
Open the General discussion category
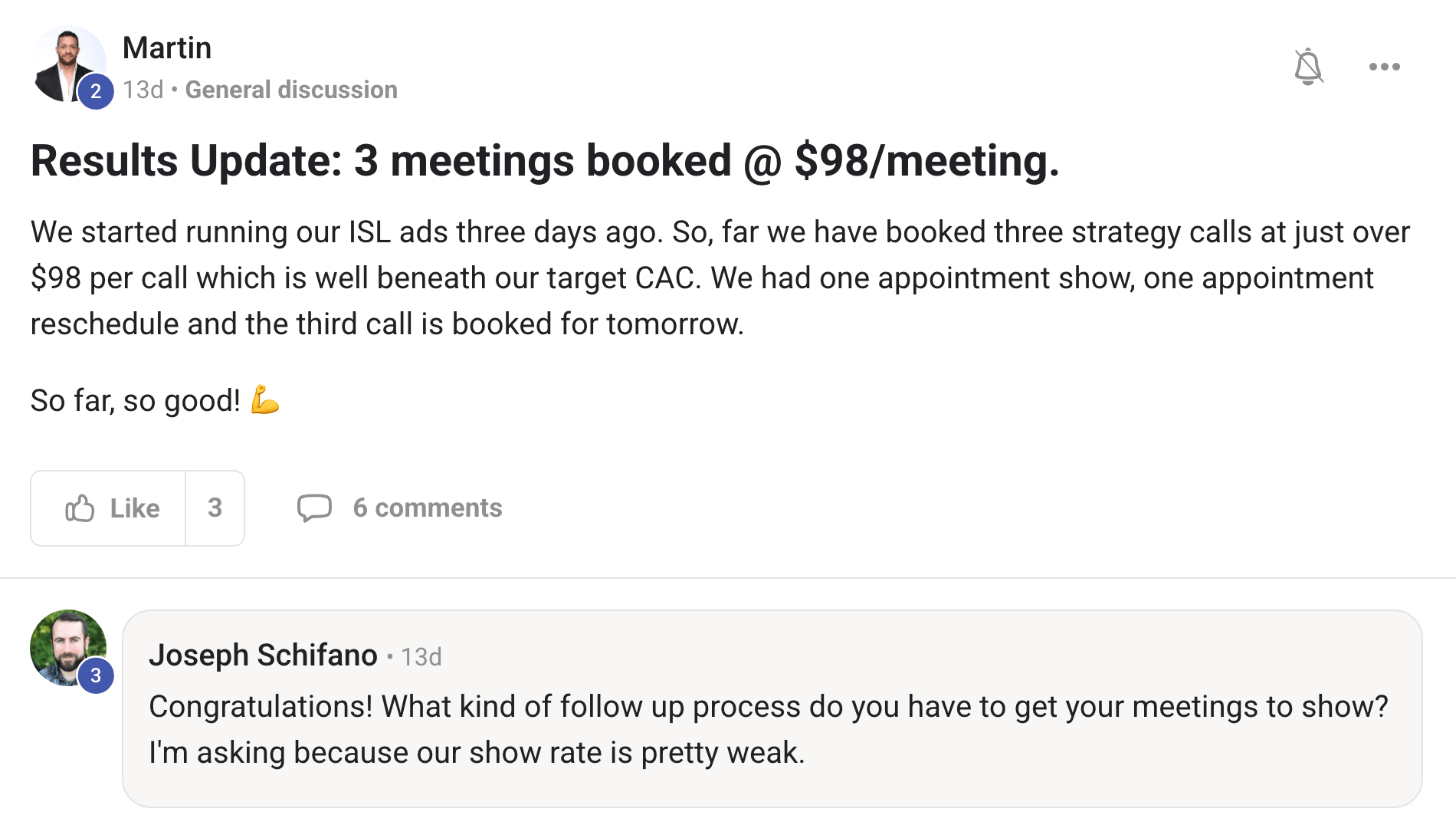[x=291, y=90]
